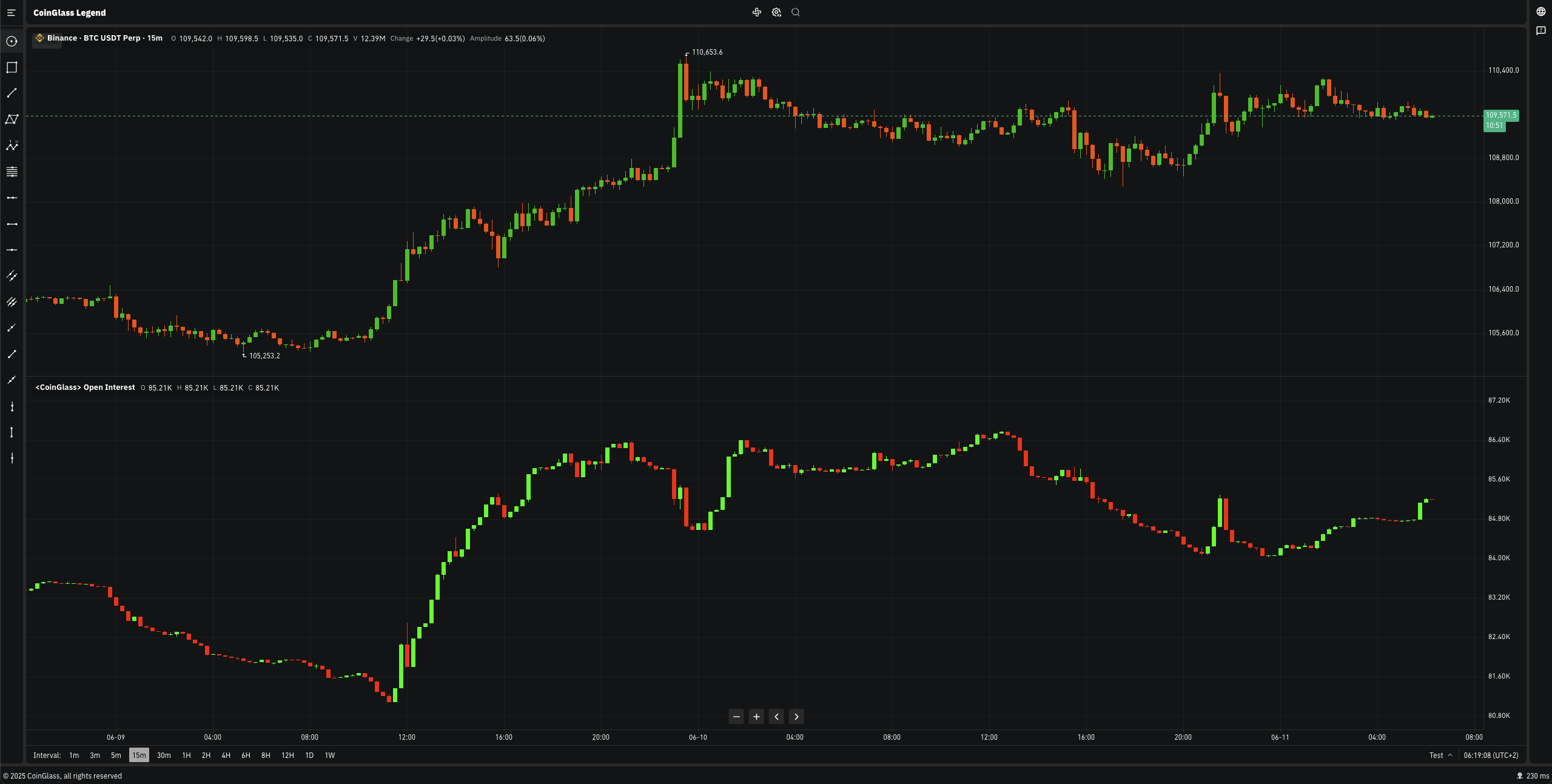The image size is (1552, 784).
Task: Select the 4H interval
Action: tap(226, 755)
